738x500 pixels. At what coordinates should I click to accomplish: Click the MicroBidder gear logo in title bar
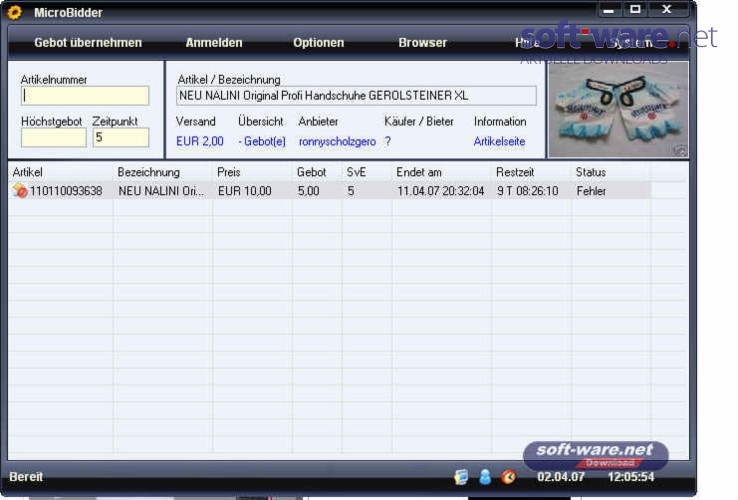click(15, 12)
